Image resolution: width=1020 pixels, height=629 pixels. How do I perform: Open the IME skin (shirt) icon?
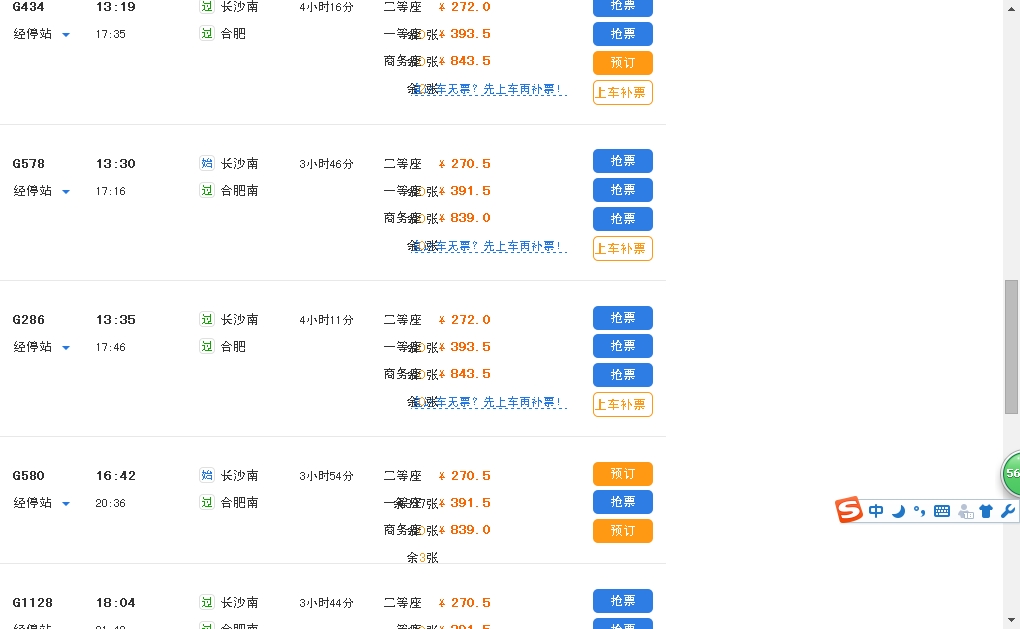click(986, 511)
